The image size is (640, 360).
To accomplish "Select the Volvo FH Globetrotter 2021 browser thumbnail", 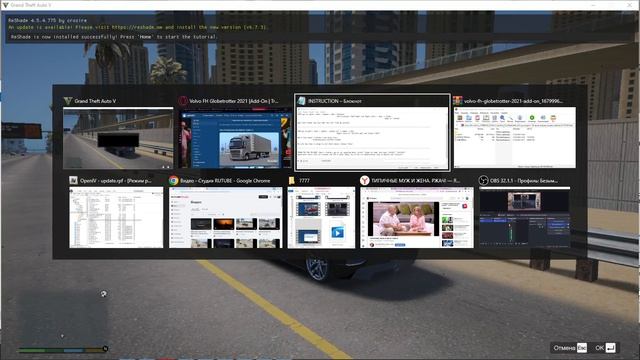I will coord(235,138).
